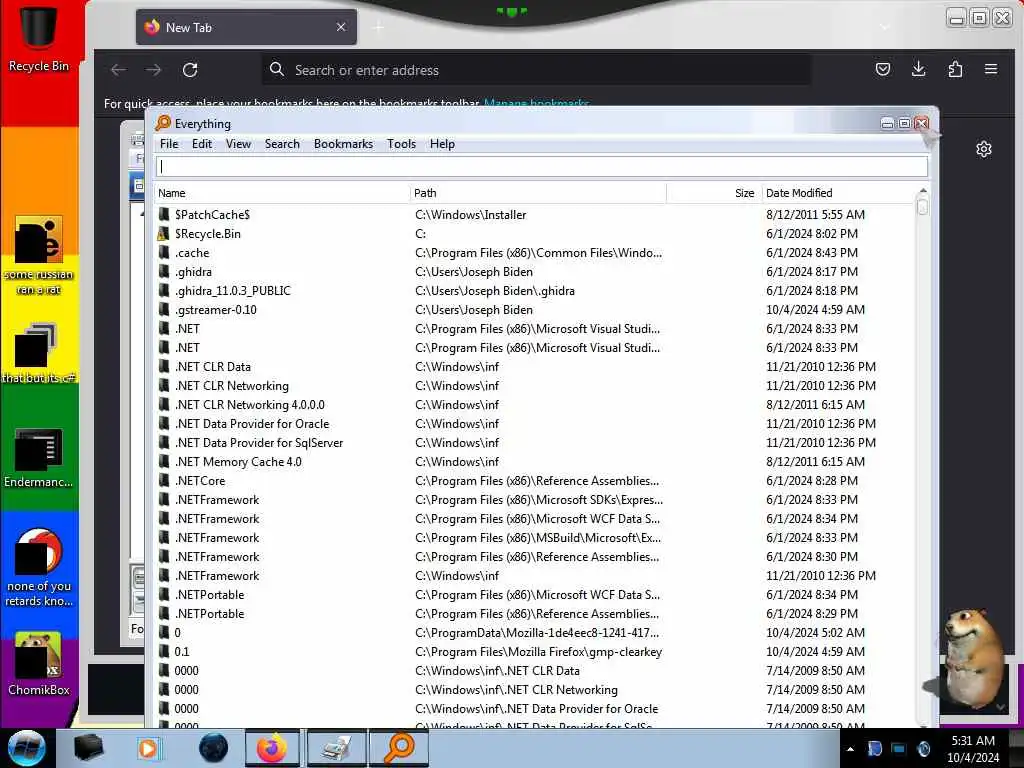Open the Help menu in Everything

442,144
